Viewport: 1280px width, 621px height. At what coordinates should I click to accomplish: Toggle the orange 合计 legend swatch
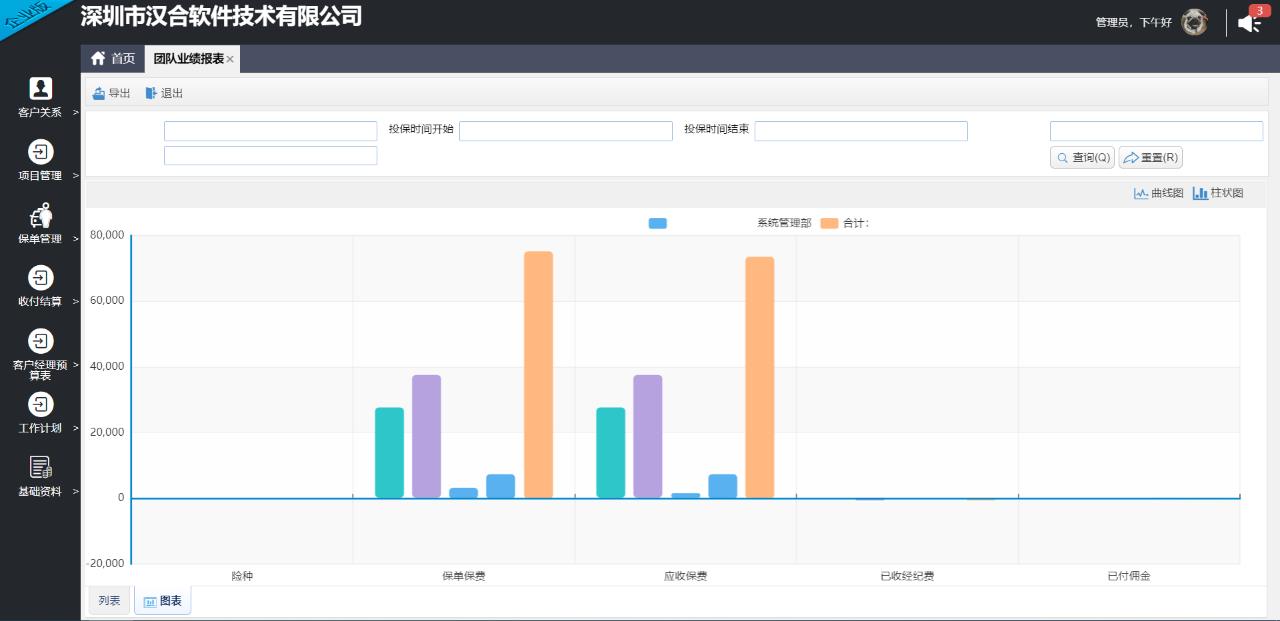[829, 223]
